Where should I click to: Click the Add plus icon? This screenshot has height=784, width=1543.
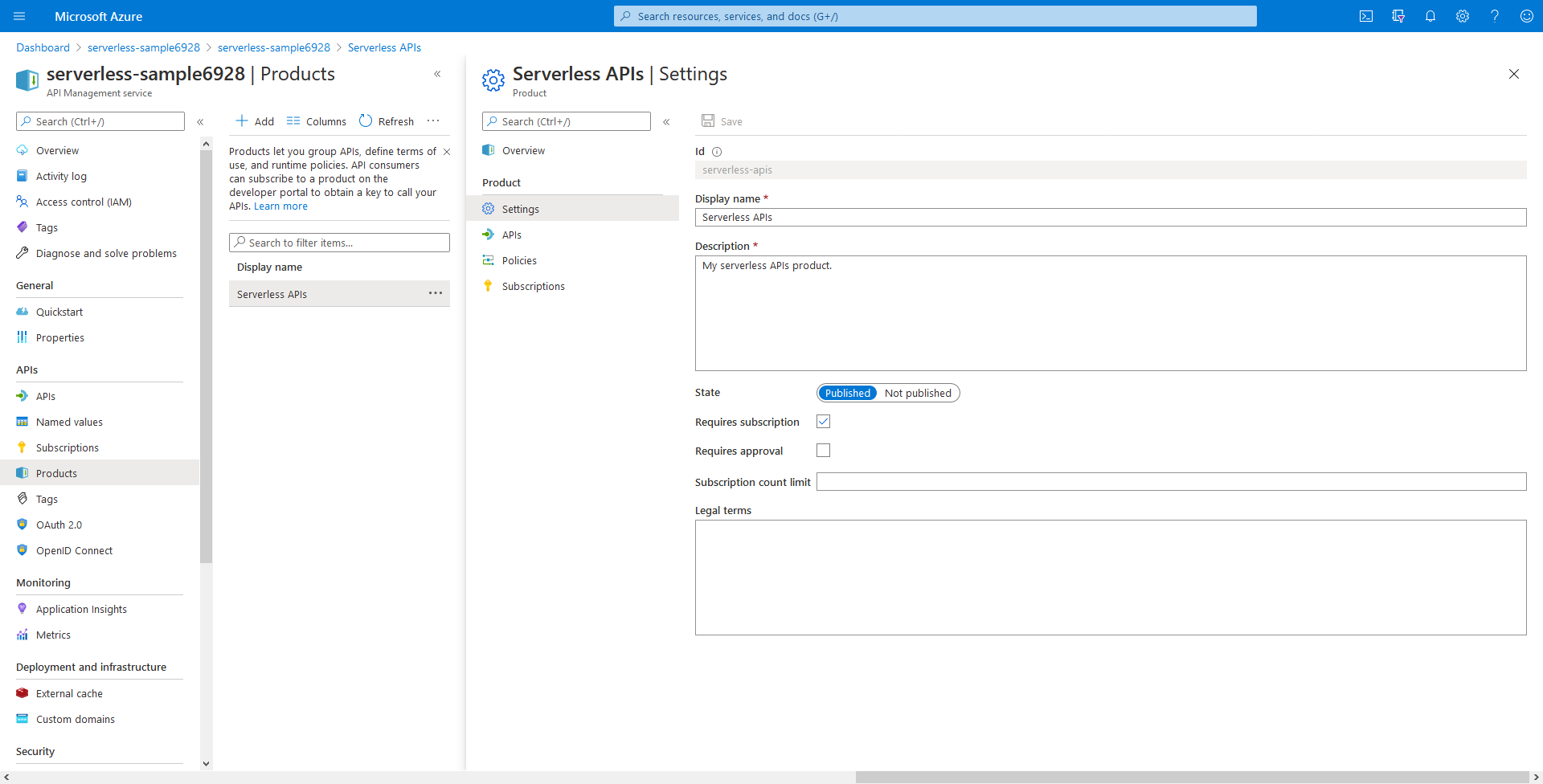point(241,120)
